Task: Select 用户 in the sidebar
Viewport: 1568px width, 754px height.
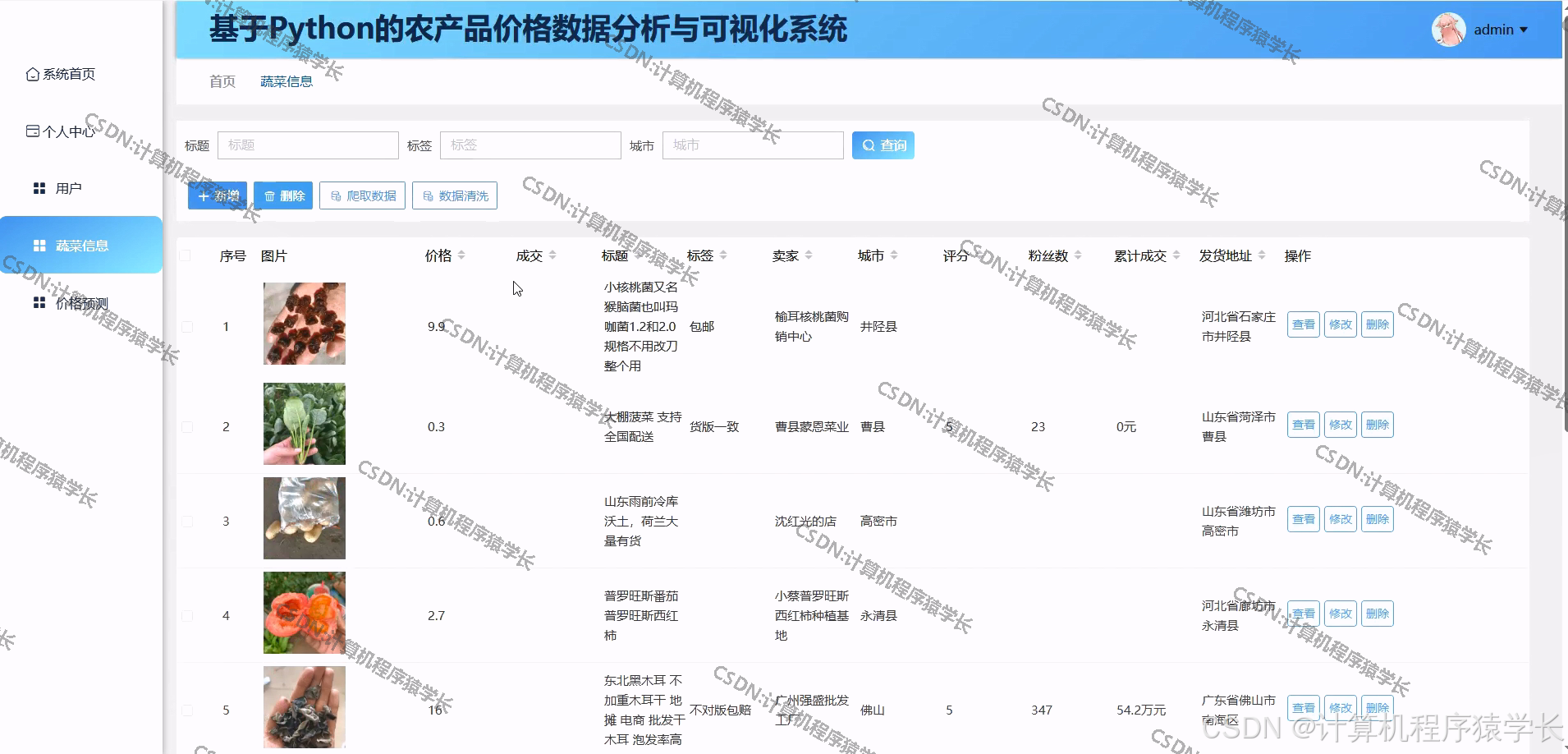Action: (68, 188)
